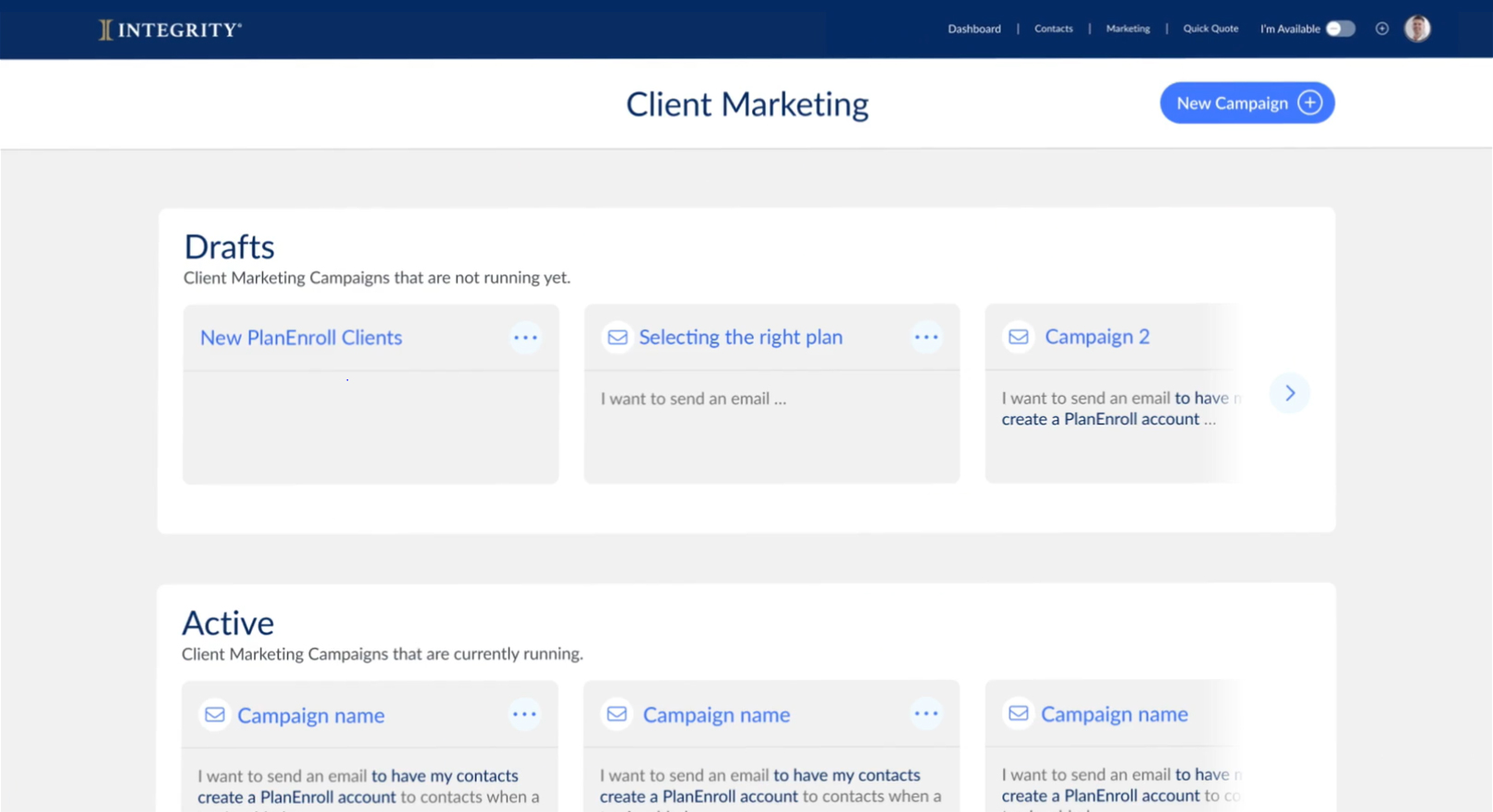Click email icon on second active campaign
The image size is (1493, 812).
(616, 714)
